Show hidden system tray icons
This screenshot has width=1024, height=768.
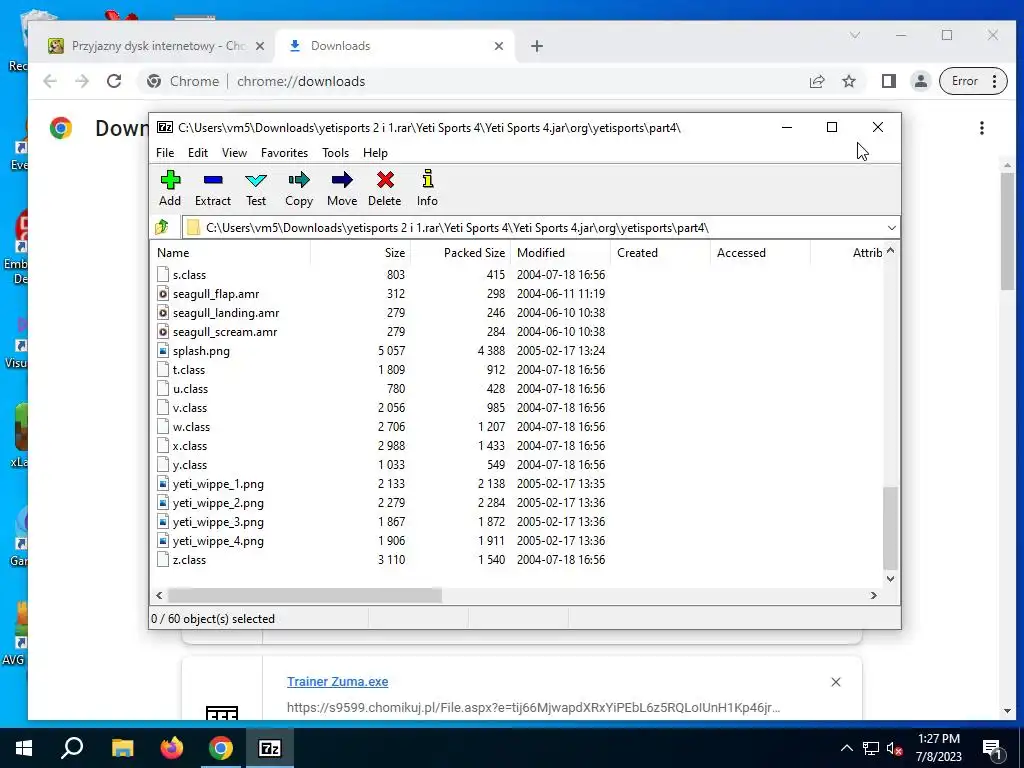click(846, 748)
